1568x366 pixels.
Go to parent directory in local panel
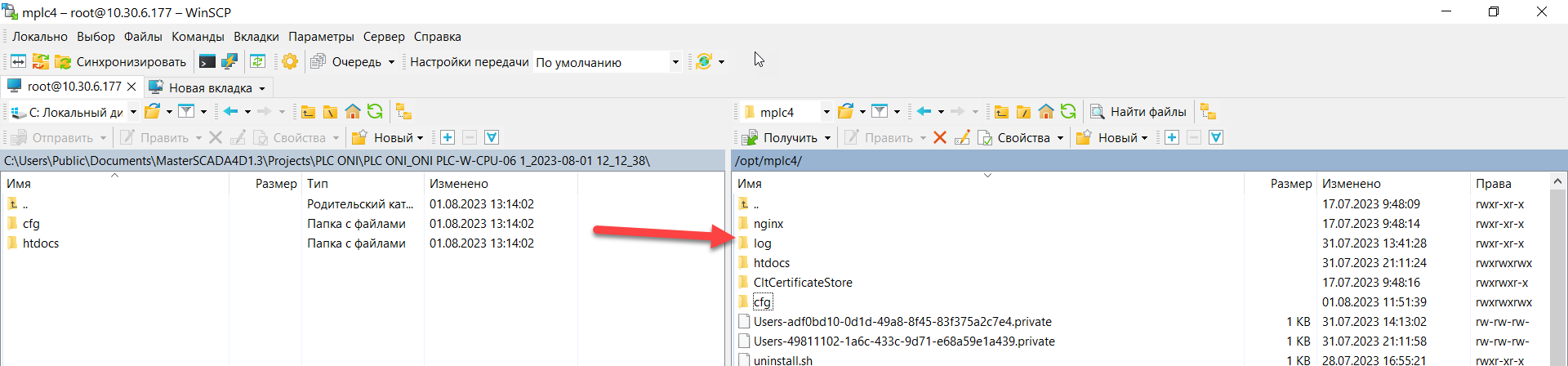[x=309, y=112]
